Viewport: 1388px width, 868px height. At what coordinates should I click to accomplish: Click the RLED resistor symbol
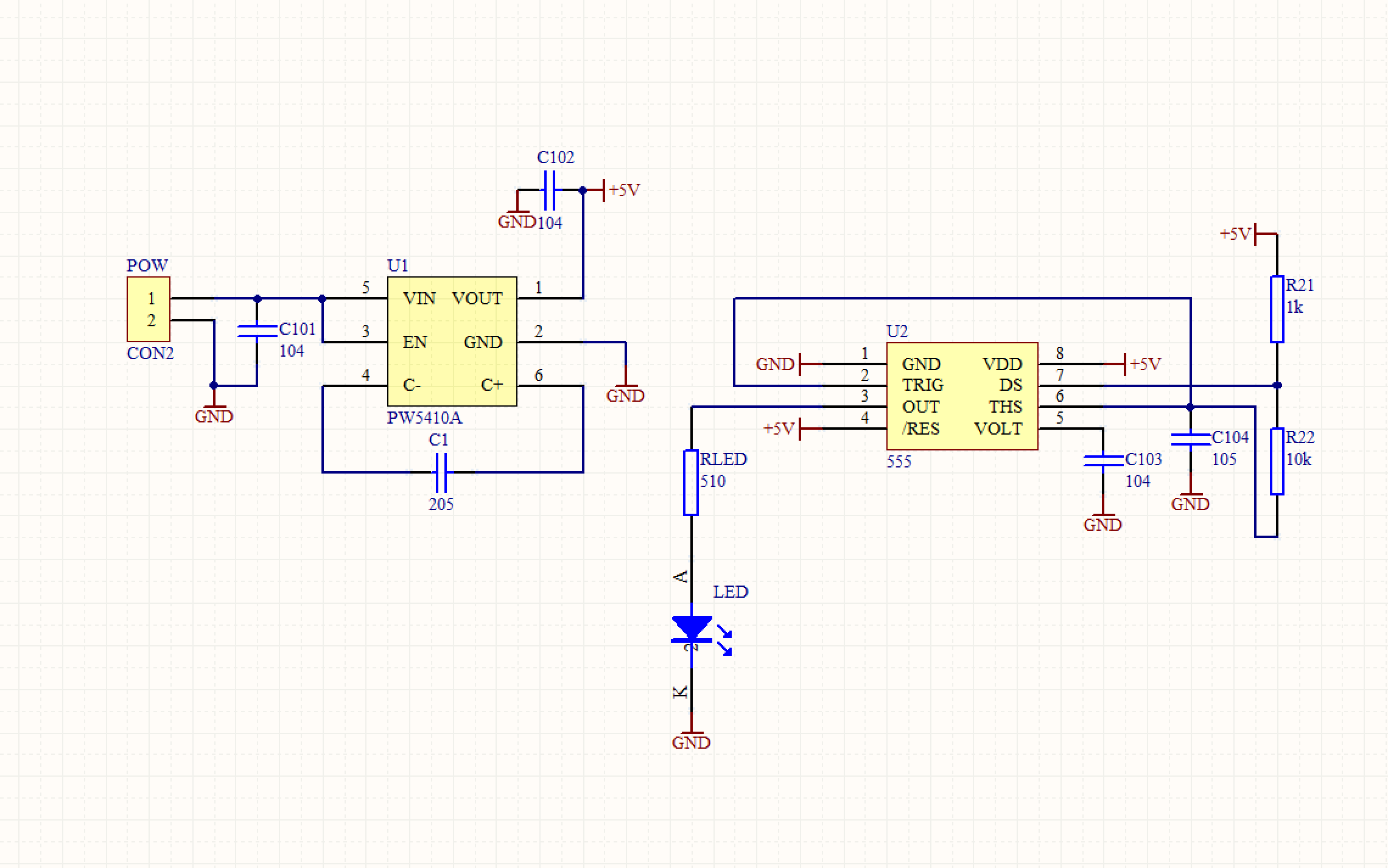[x=691, y=482]
